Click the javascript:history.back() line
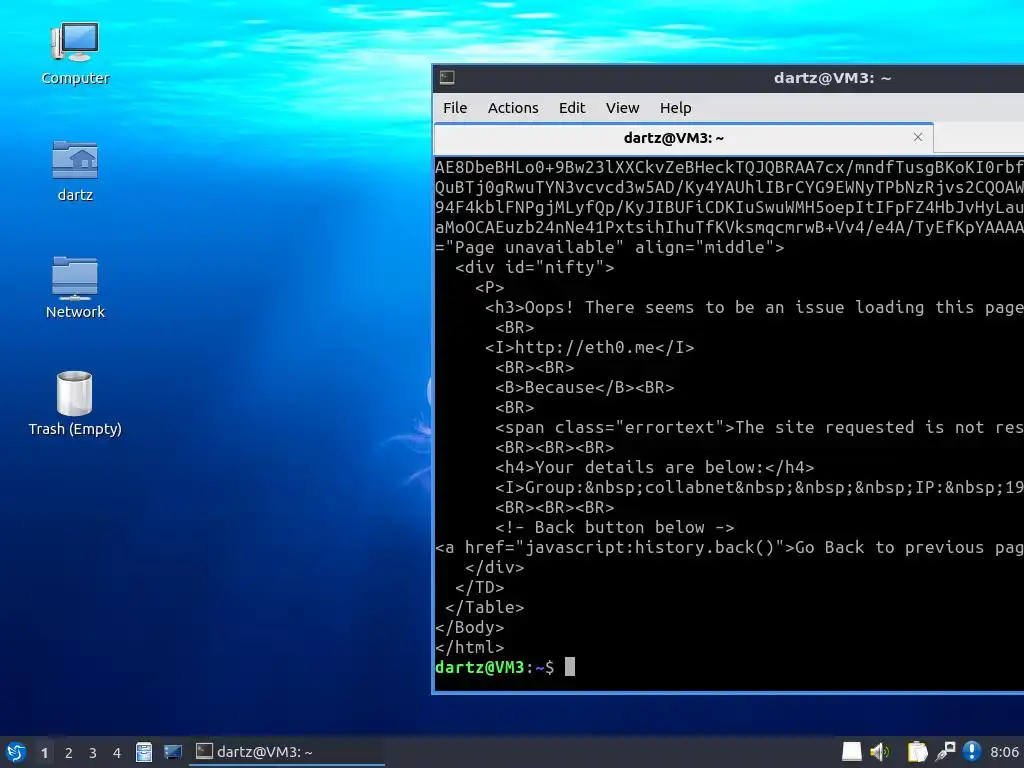The height and width of the screenshot is (768, 1024). tap(729, 547)
